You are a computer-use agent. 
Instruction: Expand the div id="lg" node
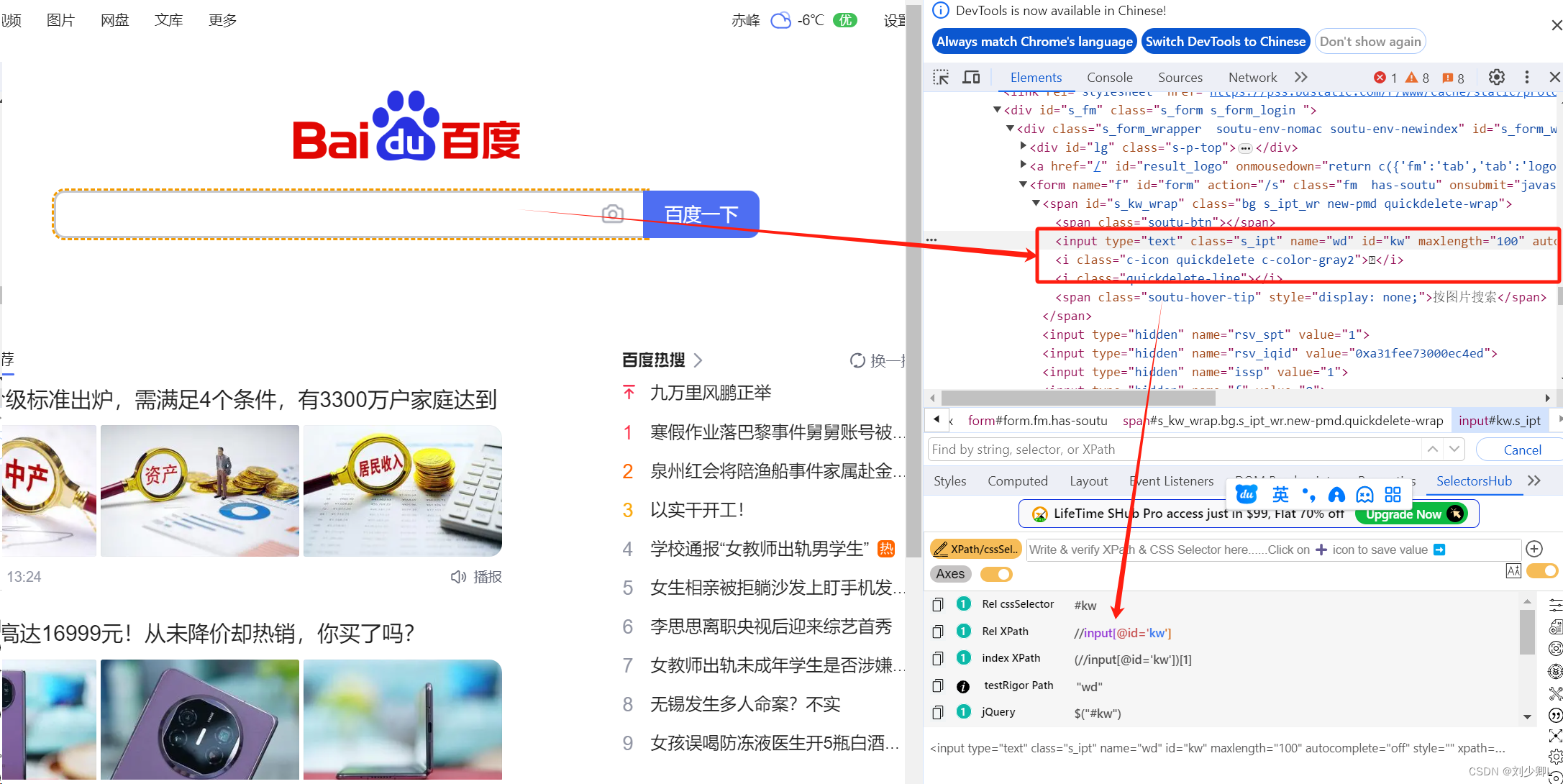[1023, 147]
